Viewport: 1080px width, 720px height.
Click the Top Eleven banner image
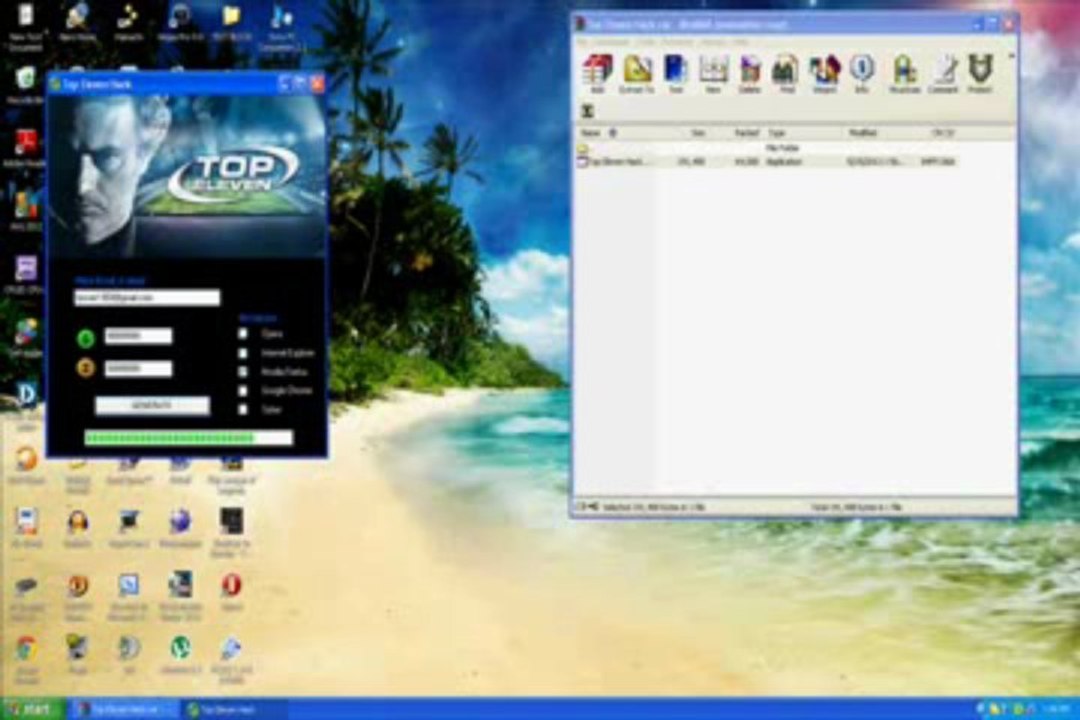(187, 176)
